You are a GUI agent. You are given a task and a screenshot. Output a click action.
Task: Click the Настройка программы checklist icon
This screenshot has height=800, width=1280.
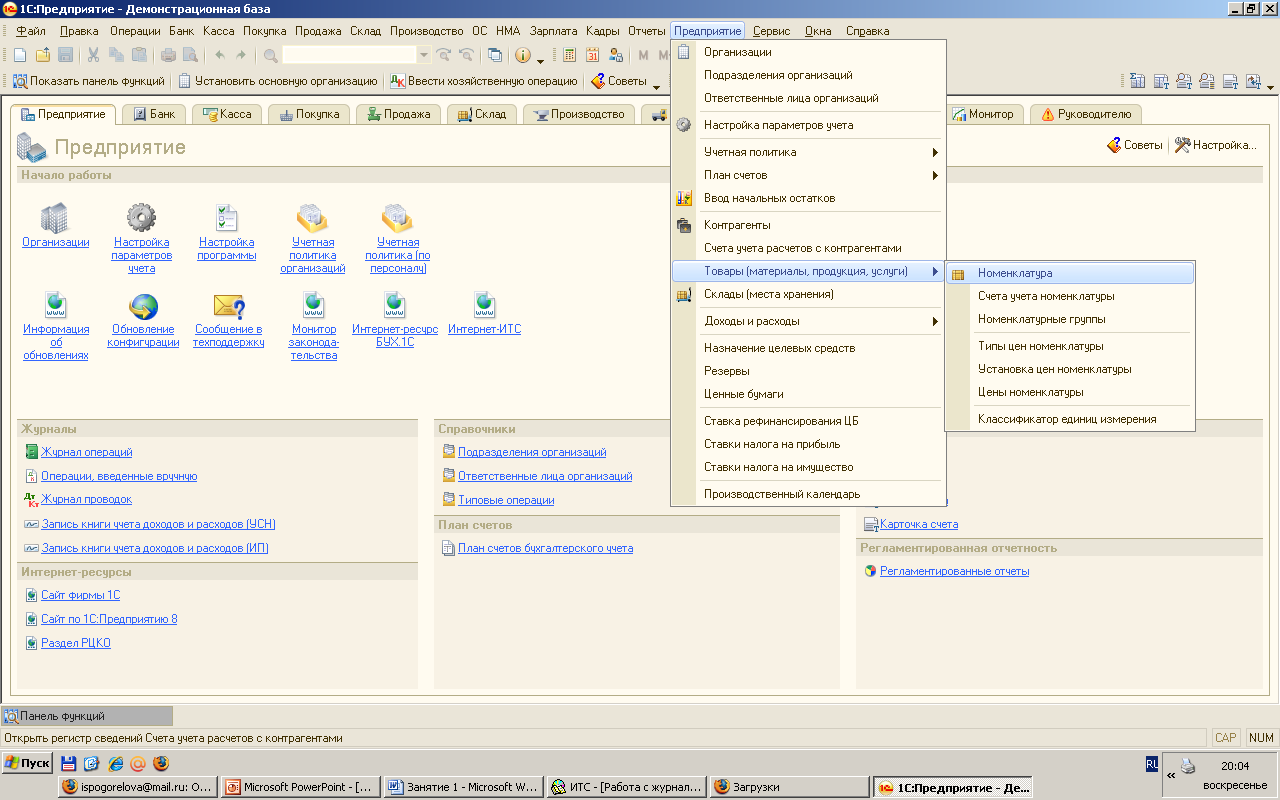tap(227, 217)
